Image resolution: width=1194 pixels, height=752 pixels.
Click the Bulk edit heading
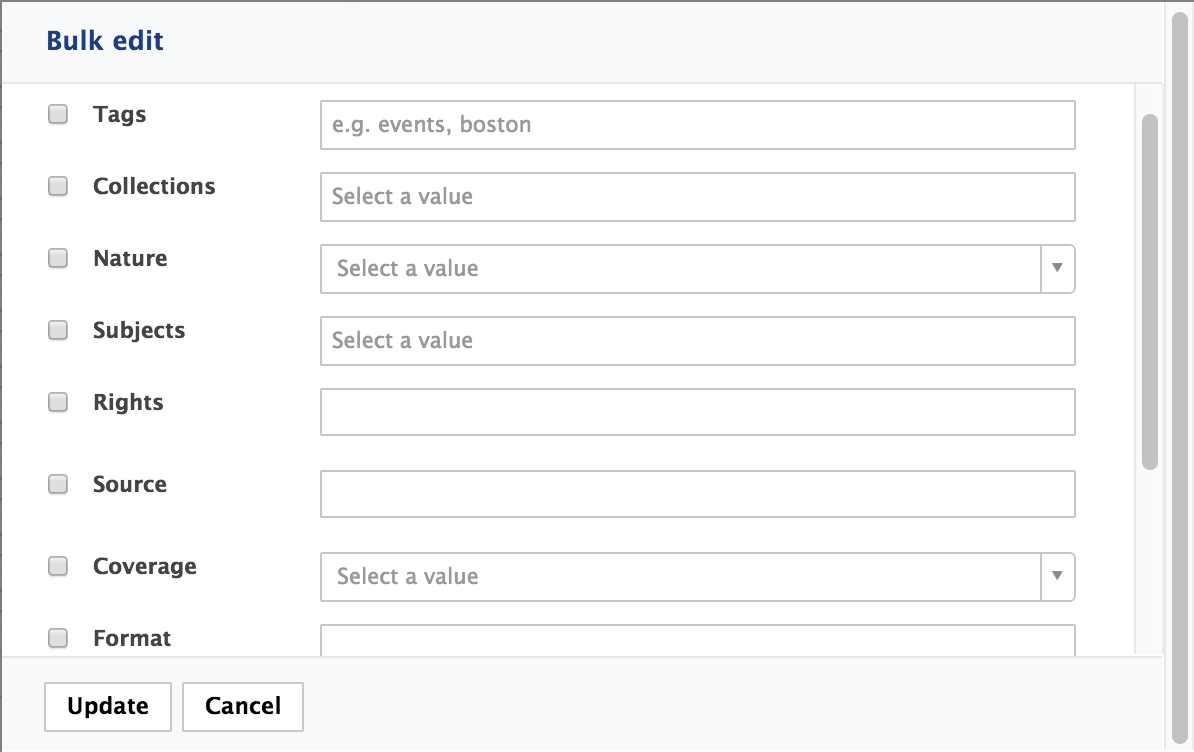tap(104, 40)
